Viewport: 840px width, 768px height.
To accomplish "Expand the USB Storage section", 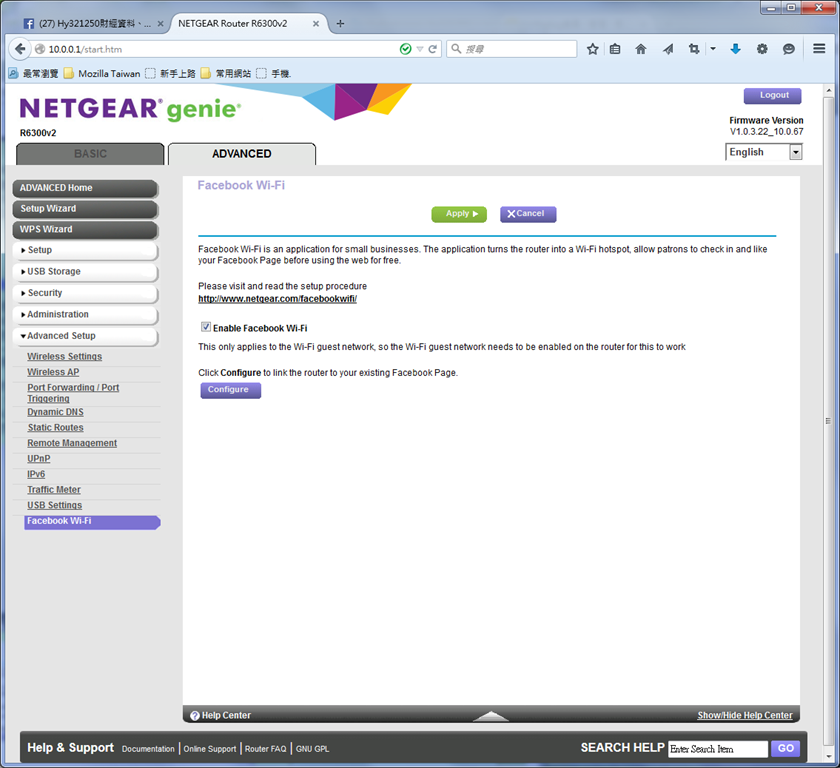I will pos(85,272).
